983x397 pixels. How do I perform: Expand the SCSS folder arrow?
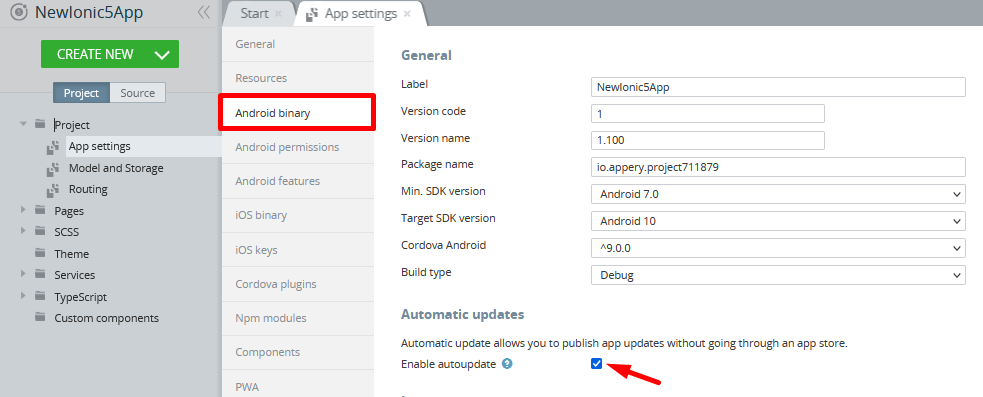point(23,231)
